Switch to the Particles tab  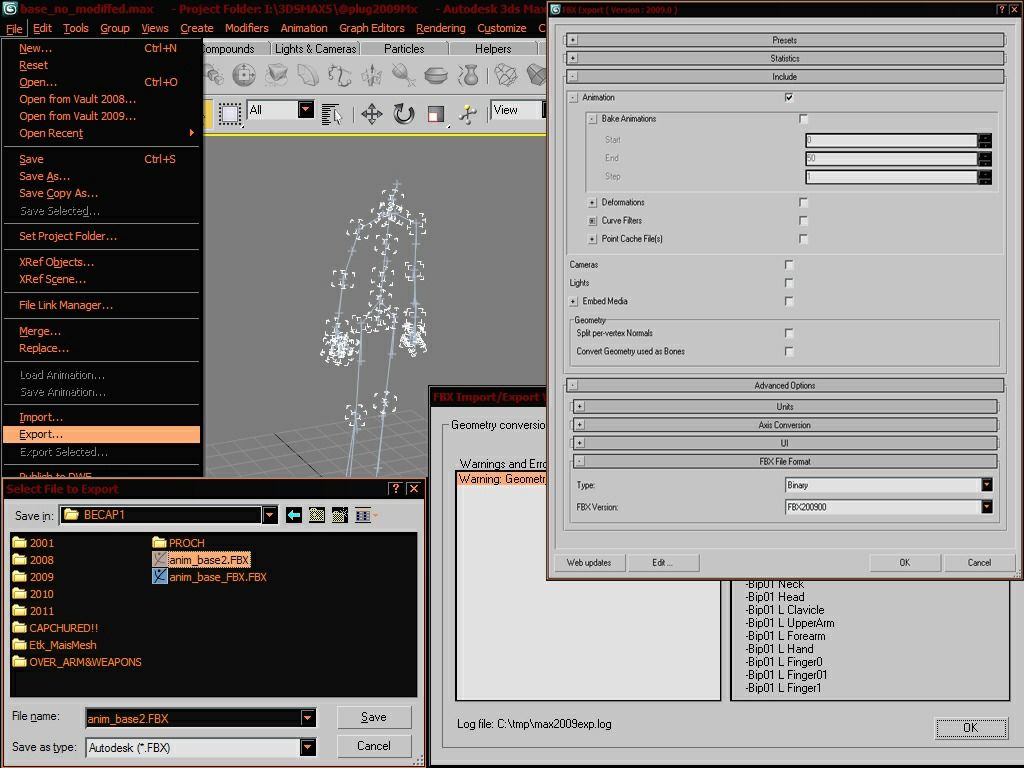click(404, 48)
